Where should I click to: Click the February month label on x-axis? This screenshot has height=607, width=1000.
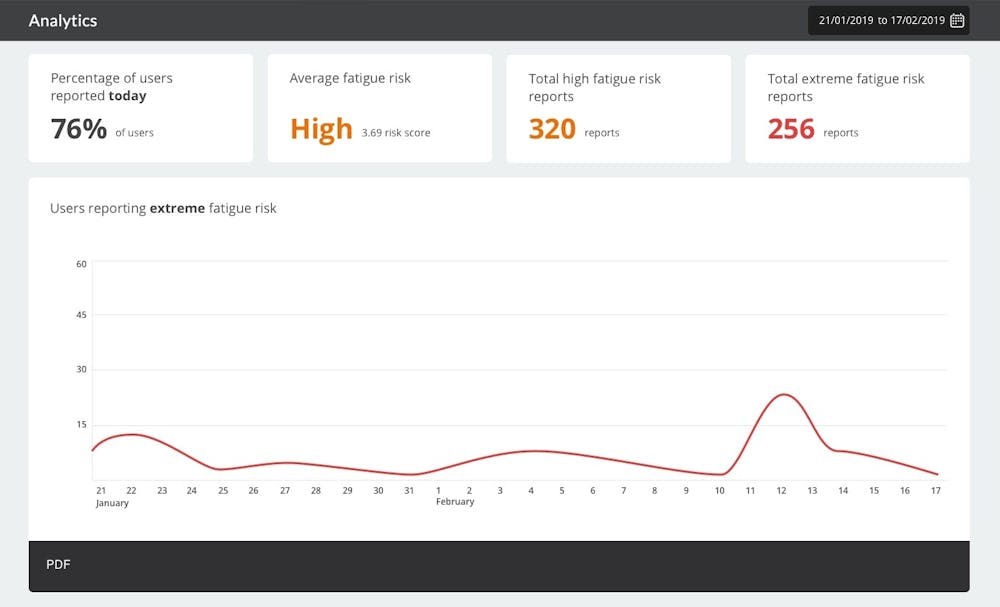(455, 502)
